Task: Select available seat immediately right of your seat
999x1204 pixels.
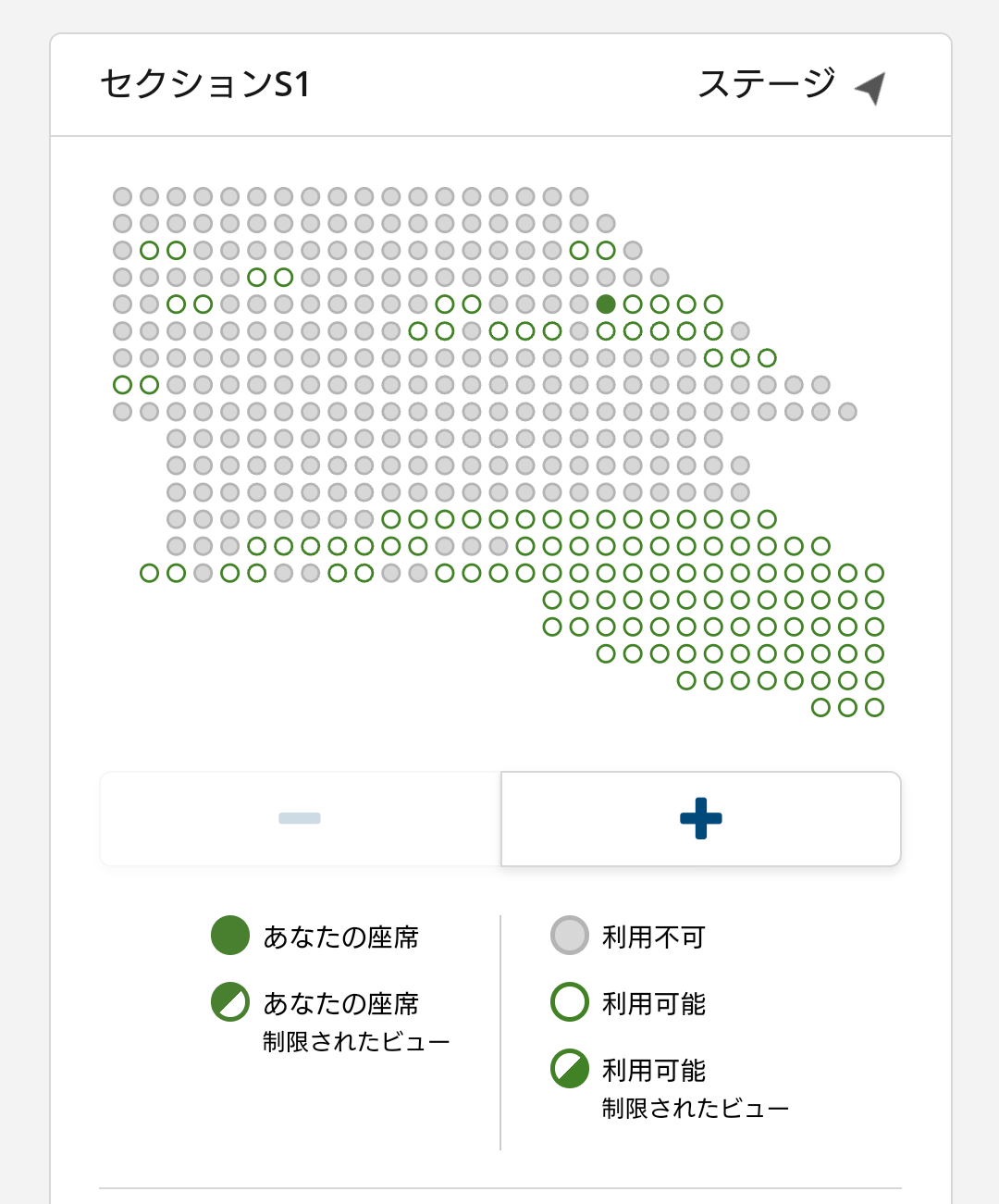Action: [633, 304]
